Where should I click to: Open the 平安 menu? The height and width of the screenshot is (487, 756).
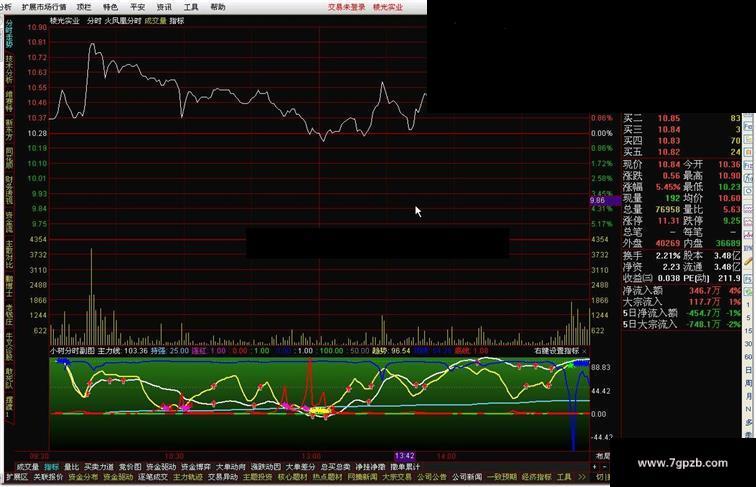pyautogui.click(x=137, y=7)
